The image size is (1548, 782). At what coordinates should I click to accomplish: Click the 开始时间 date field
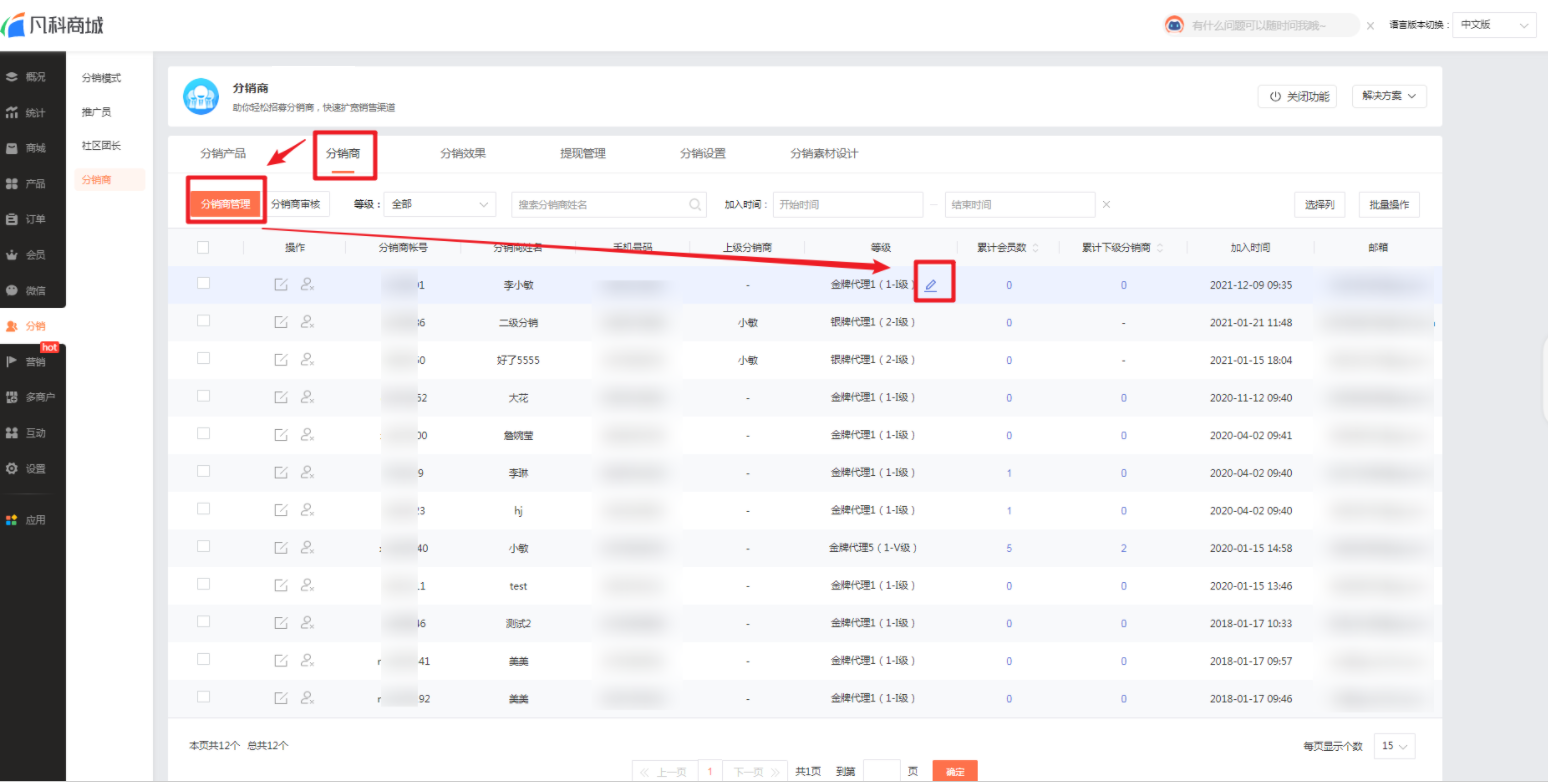[848, 204]
